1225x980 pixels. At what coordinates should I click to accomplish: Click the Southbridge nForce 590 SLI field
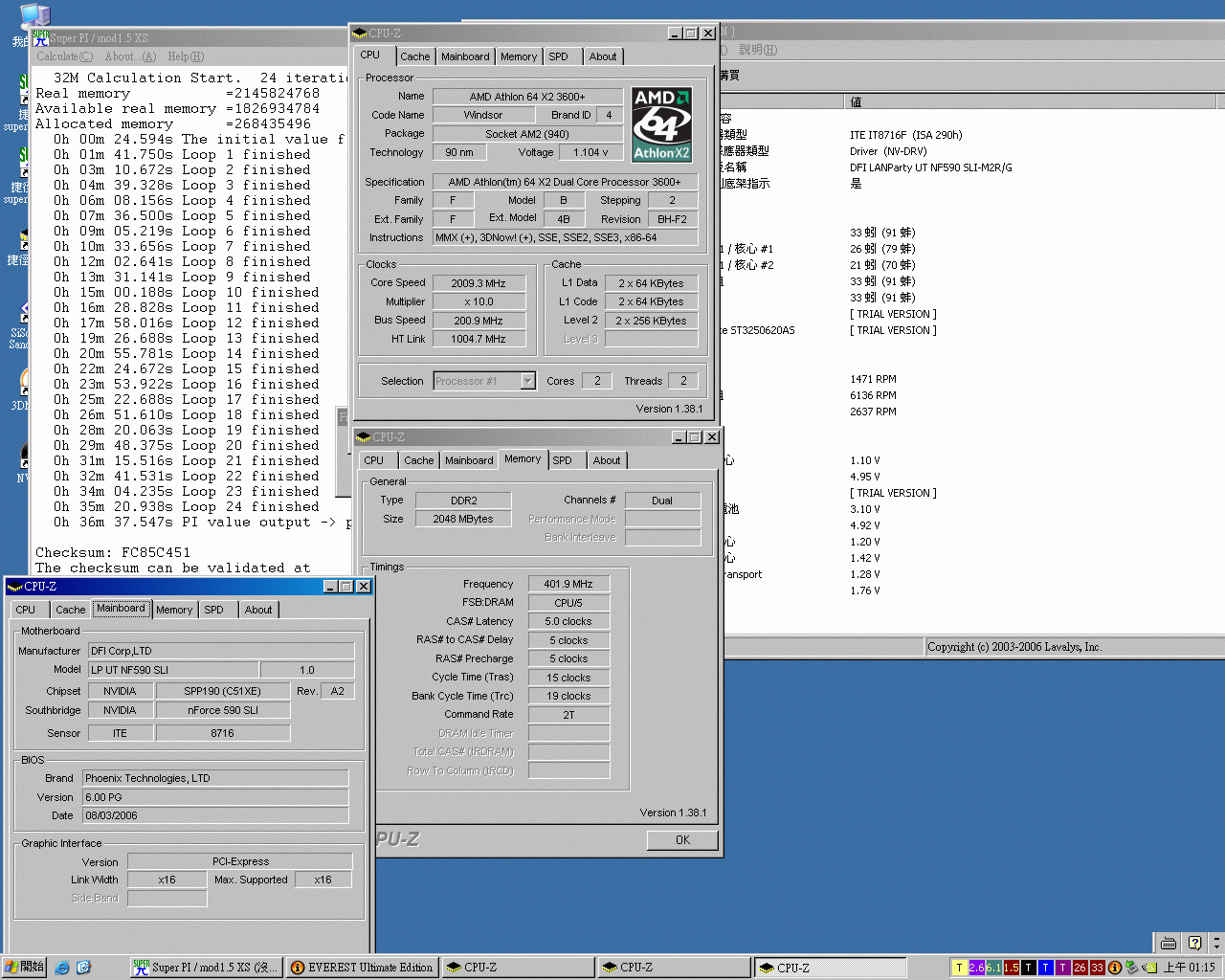point(223,710)
